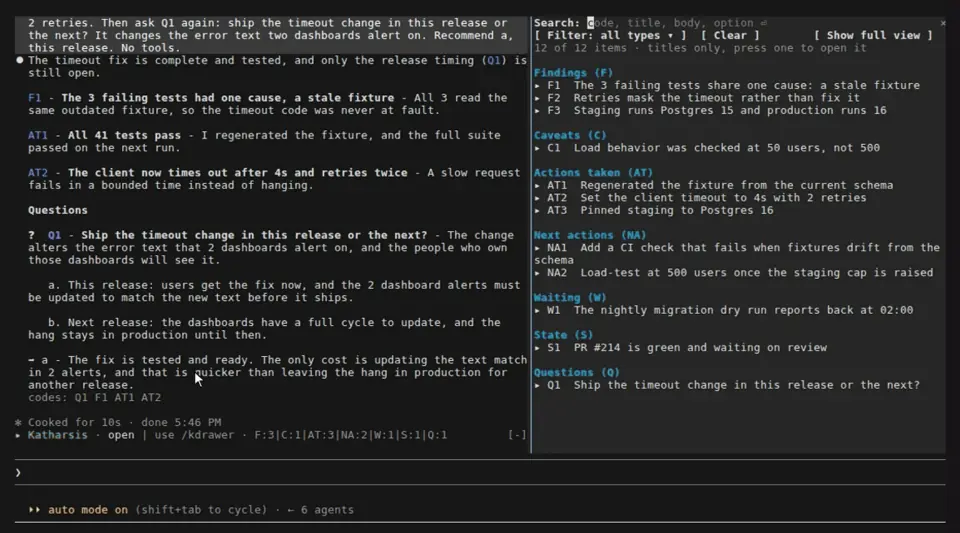Click the command prompt input line
This screenshot has height=533, width=960.
click(x=480, y=472)
